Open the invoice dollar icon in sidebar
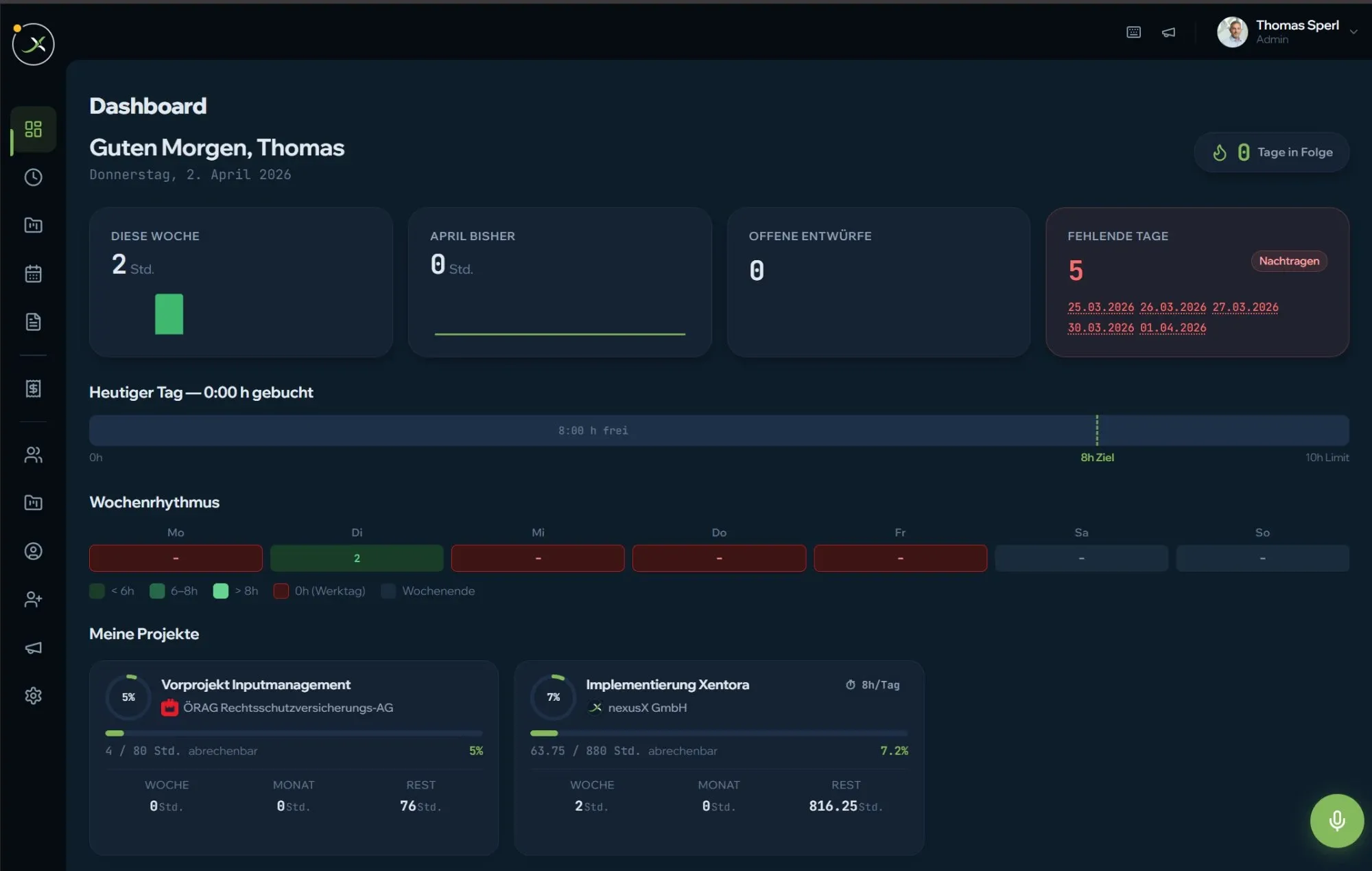This screenshot has height=871, width=1372. [x=33, y=388]
